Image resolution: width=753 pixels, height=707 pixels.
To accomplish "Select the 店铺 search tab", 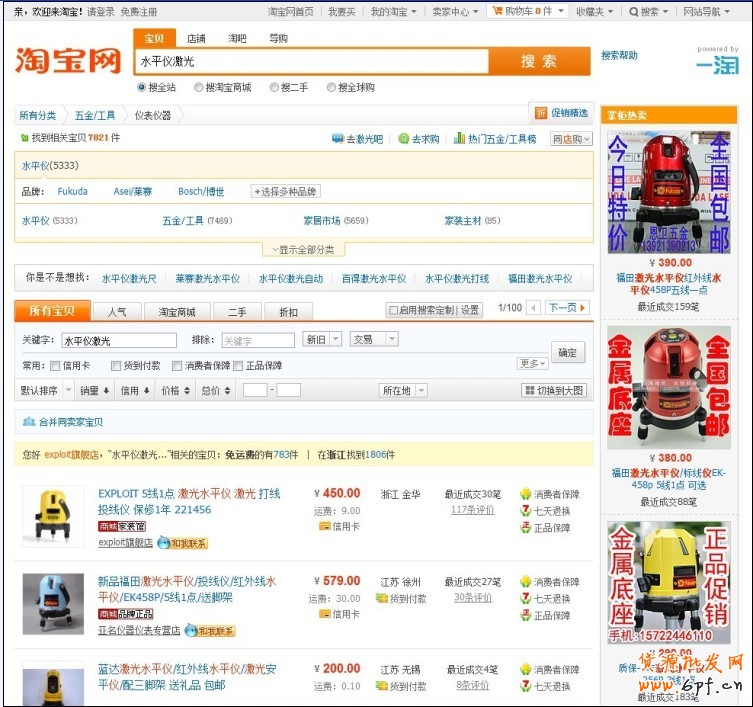I will (196, 38).
